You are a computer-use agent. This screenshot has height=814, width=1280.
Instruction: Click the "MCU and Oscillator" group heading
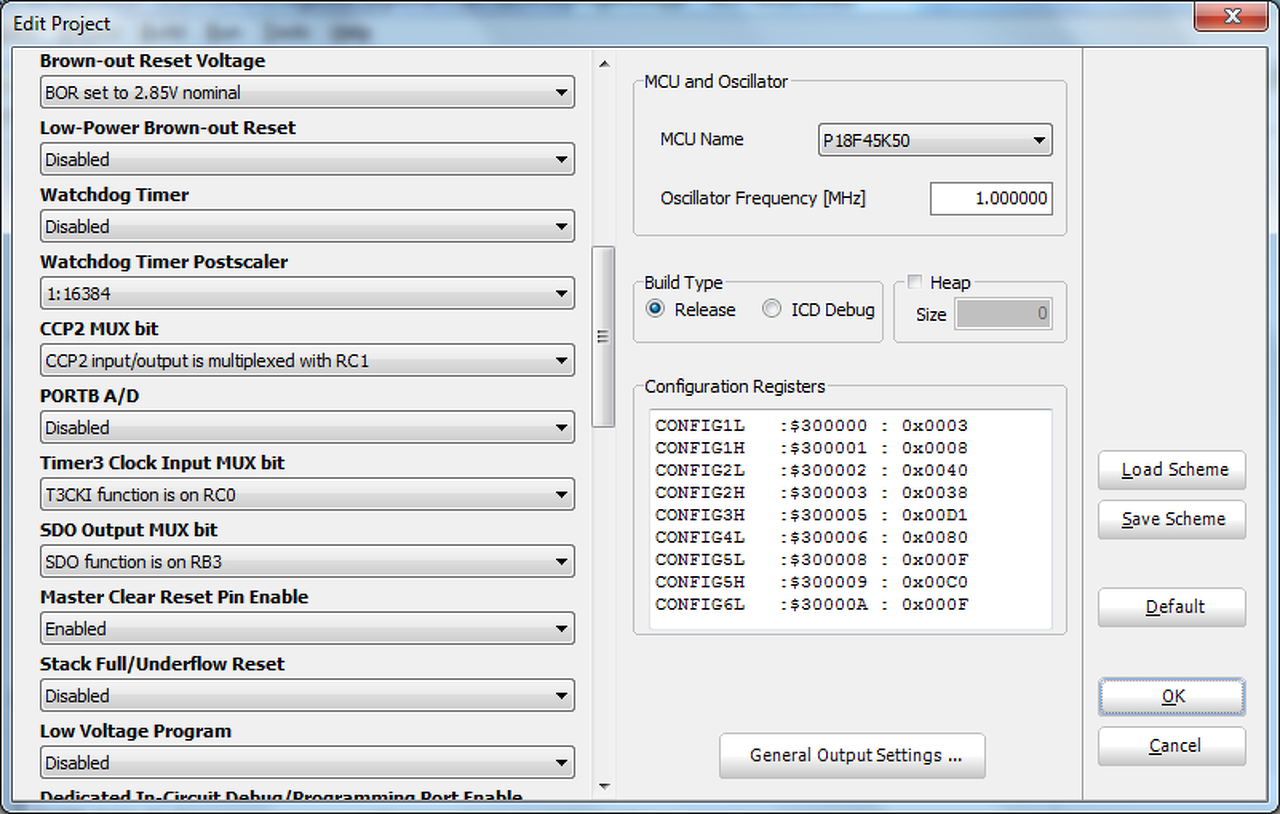(x=716, y=81)
